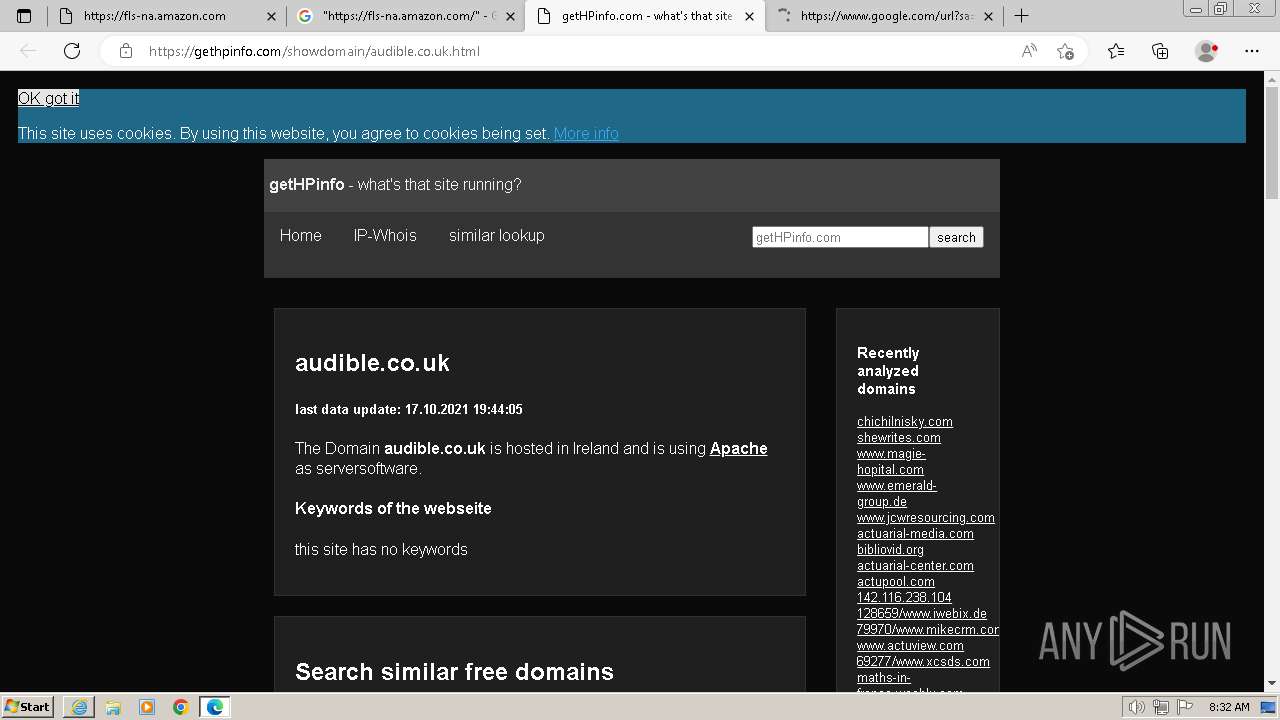This screenshot has width=1280, height=720.
Task: Close the getHPinfo.com tab
Action: (x=749, y=16)
